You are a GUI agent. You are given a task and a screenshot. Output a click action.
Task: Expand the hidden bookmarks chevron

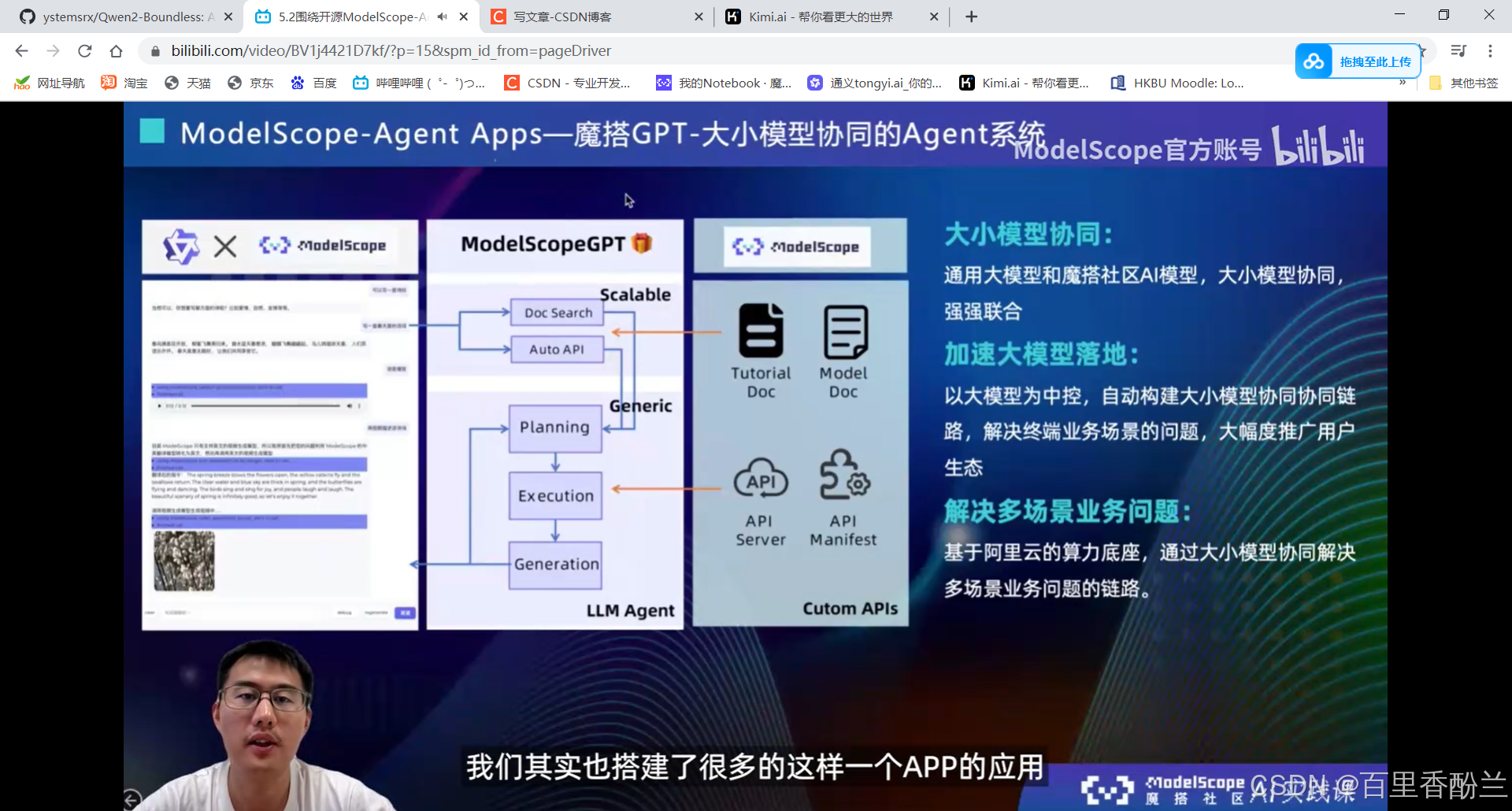pyautogui.click(x=1403, y=82)
